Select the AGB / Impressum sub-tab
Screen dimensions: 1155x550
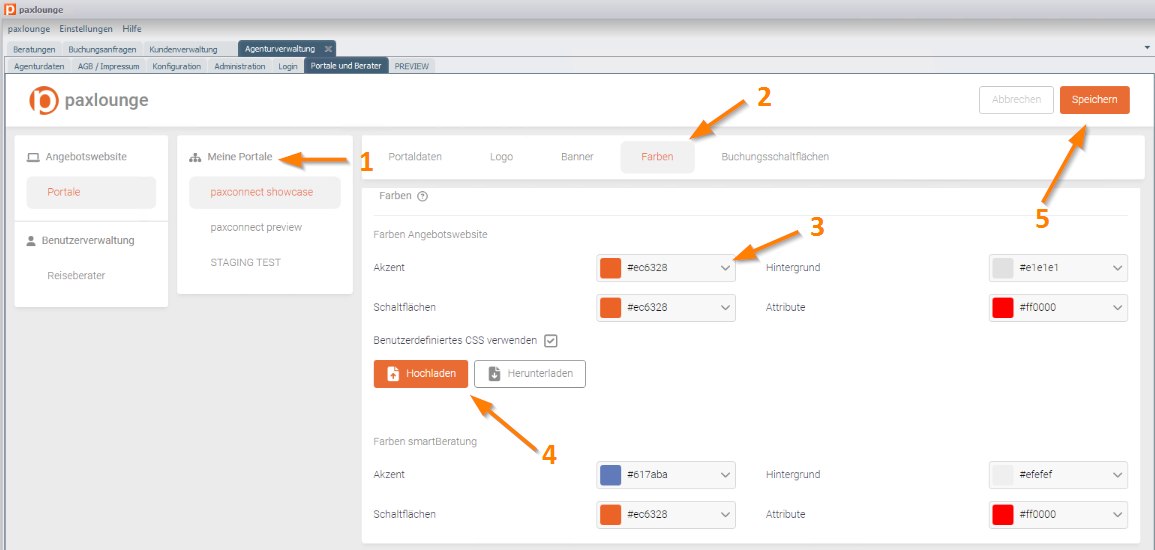pyautogui.click(x=108, y=66)
